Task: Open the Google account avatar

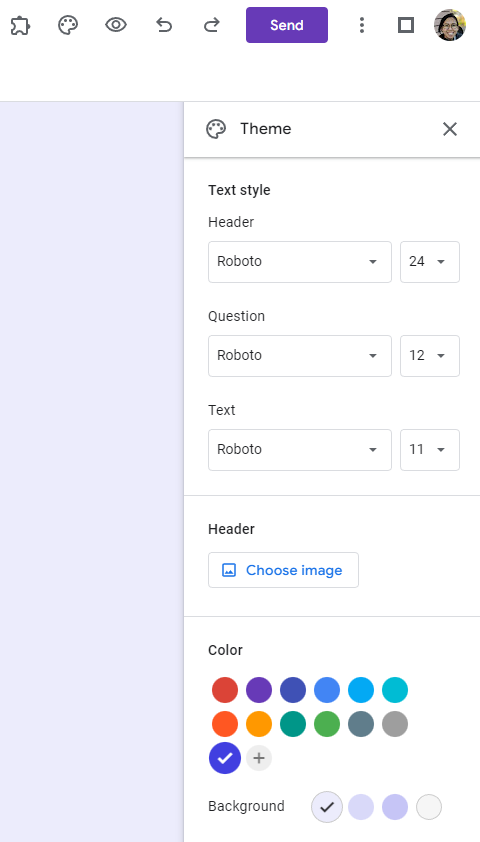Action: tap(450, 25)
